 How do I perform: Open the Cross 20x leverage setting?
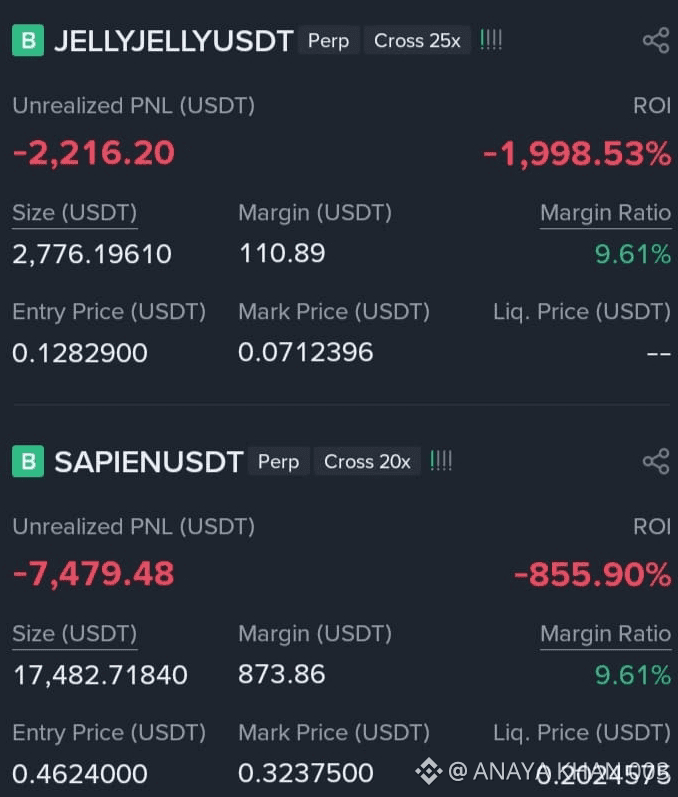point(367,461)
